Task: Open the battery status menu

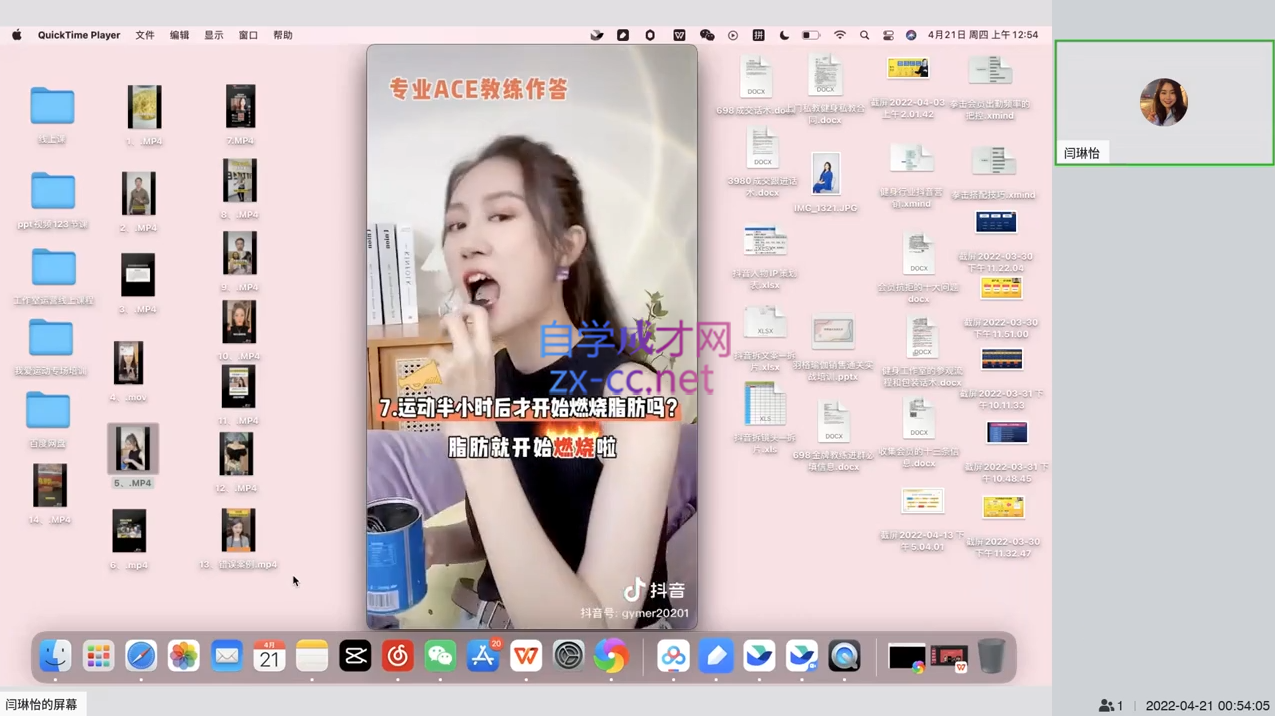Action: 811,35
